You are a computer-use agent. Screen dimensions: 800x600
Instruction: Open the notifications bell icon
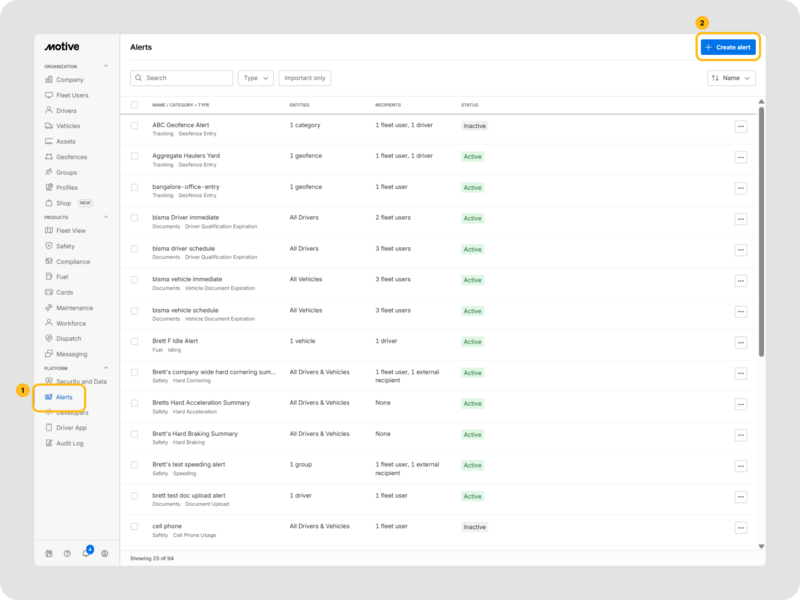(x=86, y=553)
